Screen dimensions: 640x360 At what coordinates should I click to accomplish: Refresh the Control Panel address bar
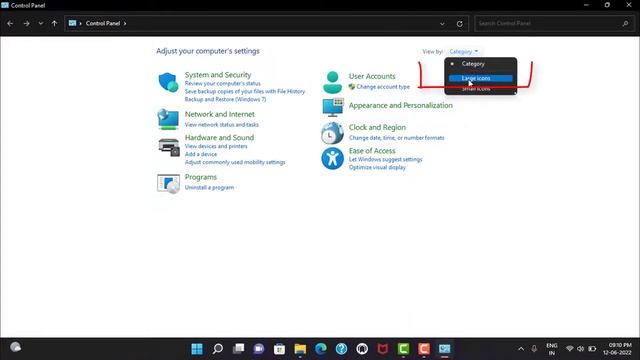[x=460, y=24]
